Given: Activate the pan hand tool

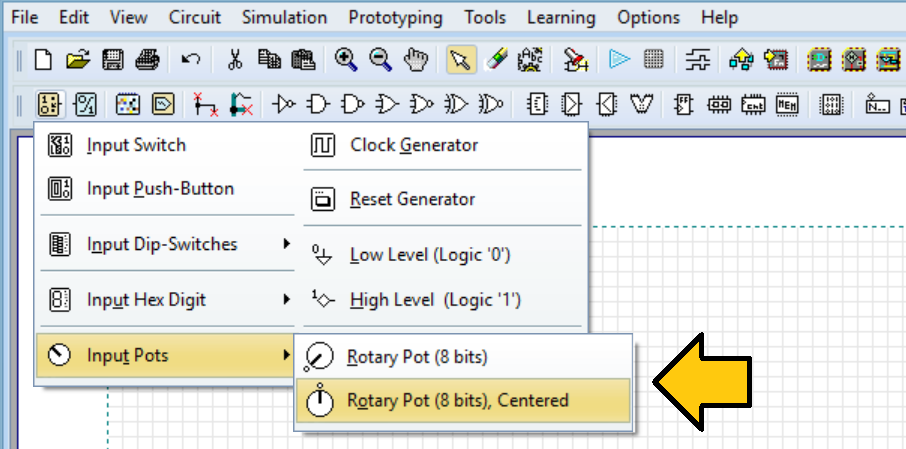Looking at the screenshot, I should pos(415,60).
